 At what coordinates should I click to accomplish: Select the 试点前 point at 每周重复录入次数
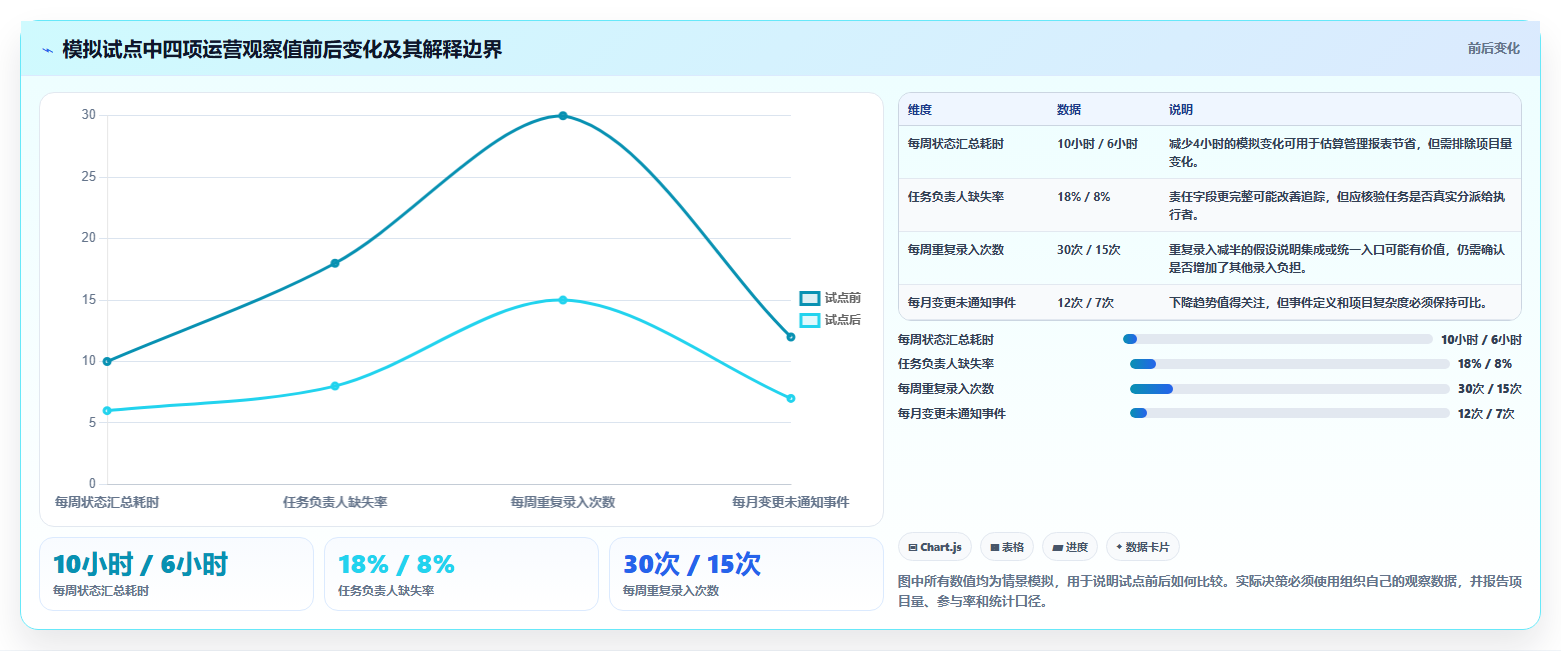pos(563,116)
